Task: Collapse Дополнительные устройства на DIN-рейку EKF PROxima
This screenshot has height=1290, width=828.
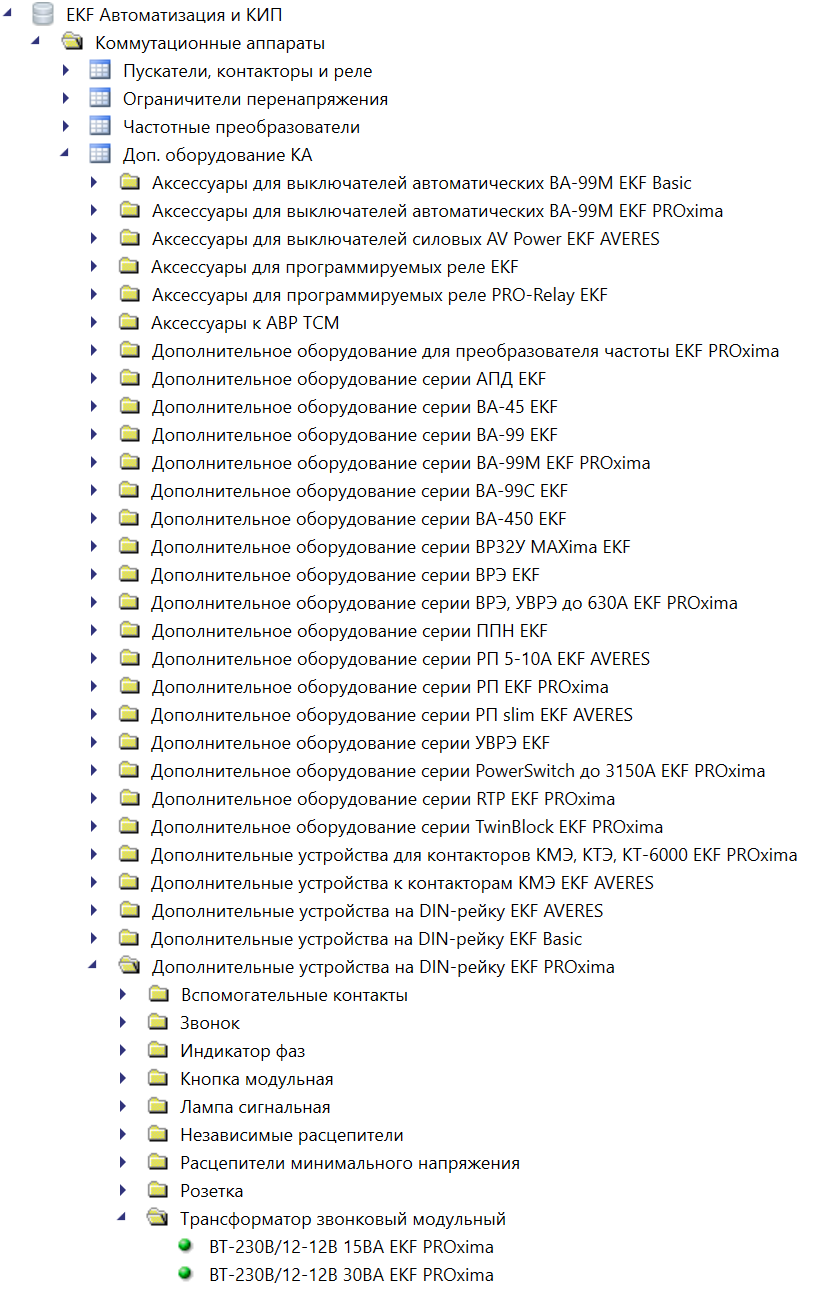Action: point(95,967)
